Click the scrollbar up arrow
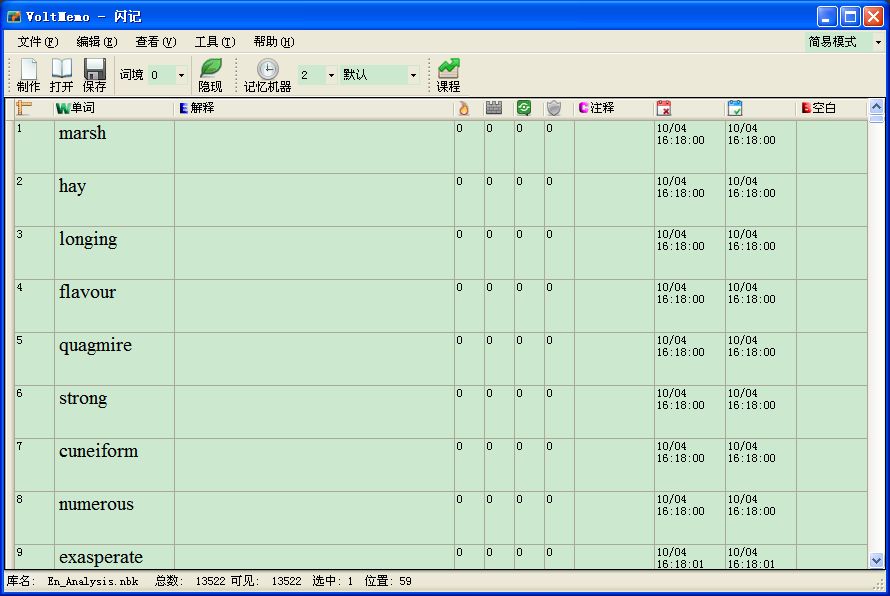This screenshot has width=890, height=596. click(876, 107)
